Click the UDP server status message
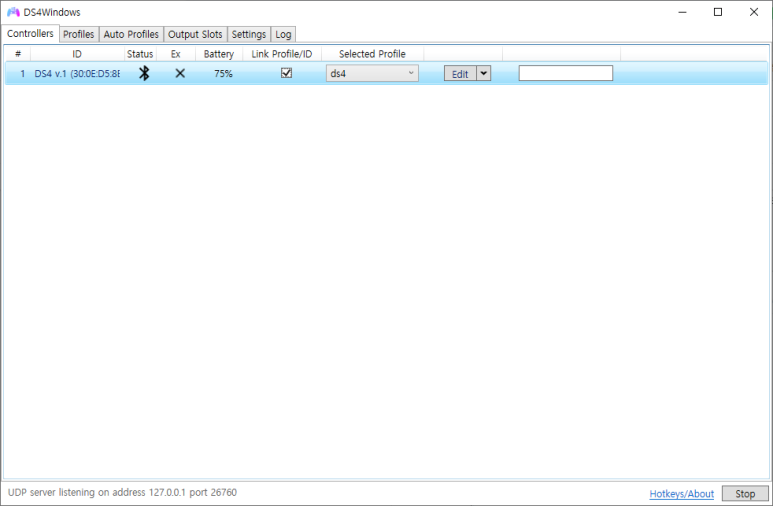 [x=122, y=492]
